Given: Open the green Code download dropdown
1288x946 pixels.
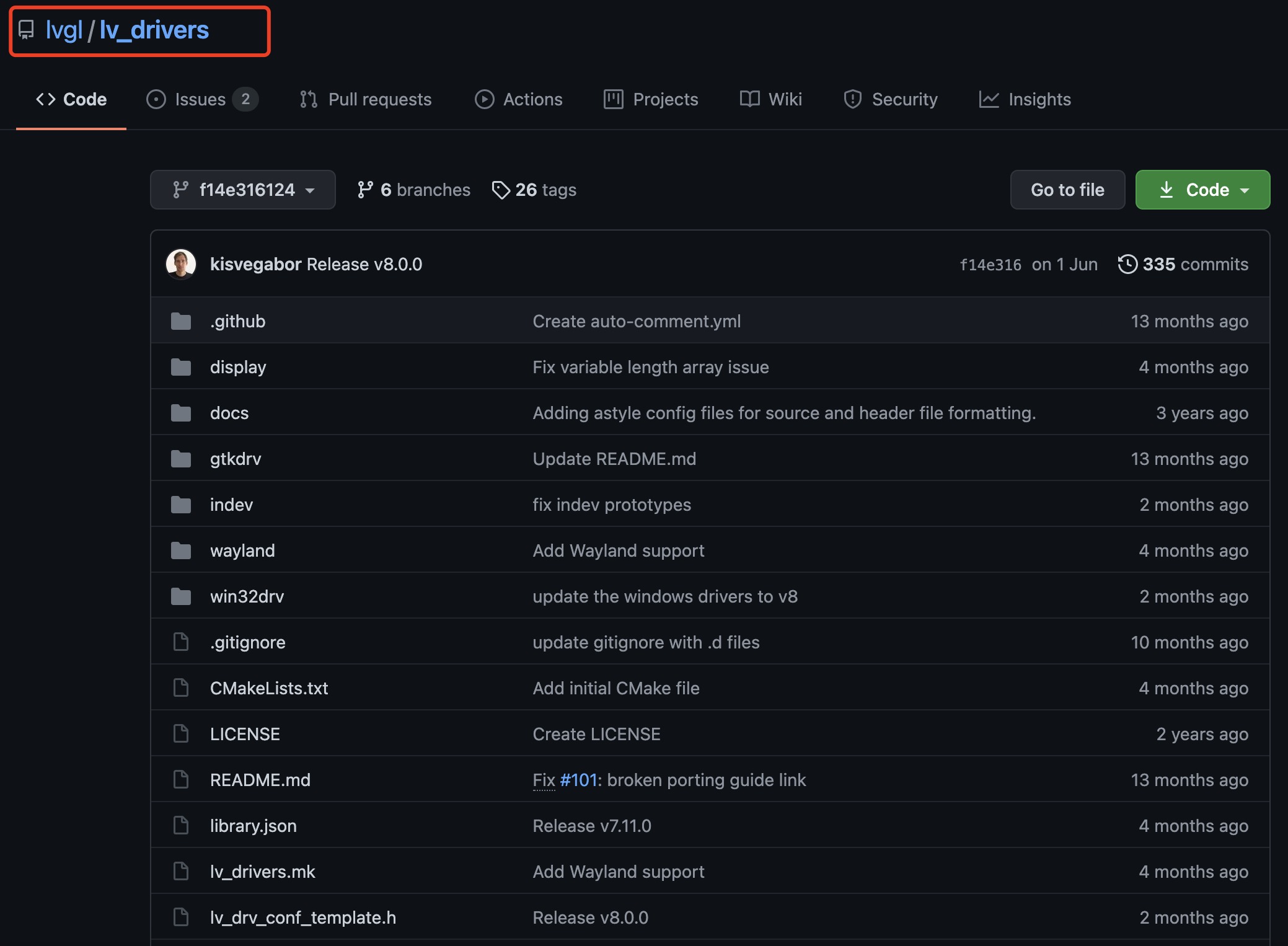Looking at the screenshot, I should pyautogui.click(x=1202, y=190).
